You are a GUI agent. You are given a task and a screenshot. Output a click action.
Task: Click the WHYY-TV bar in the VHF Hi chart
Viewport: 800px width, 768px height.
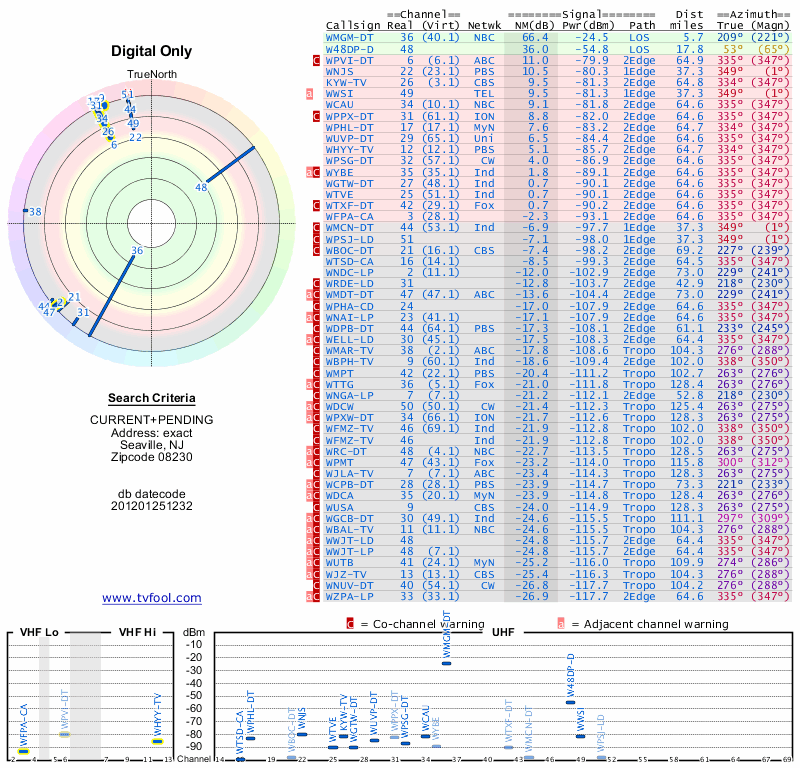(157, 741)
